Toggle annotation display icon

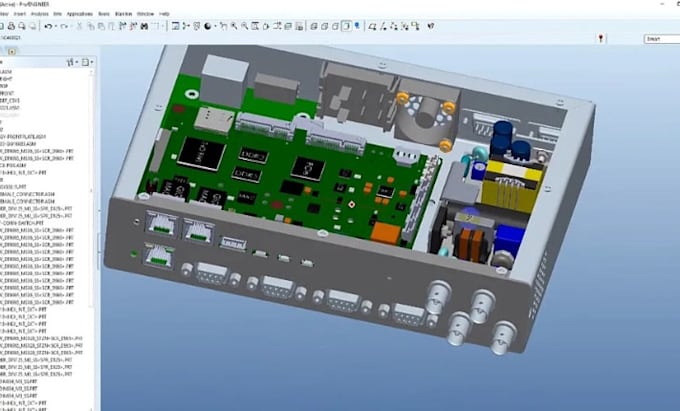click(415, 26)
